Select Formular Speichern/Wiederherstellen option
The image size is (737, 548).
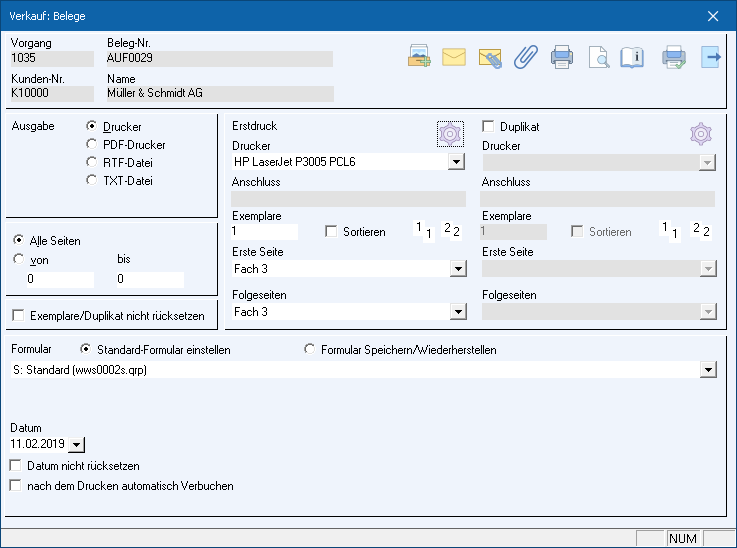(311, 350)
